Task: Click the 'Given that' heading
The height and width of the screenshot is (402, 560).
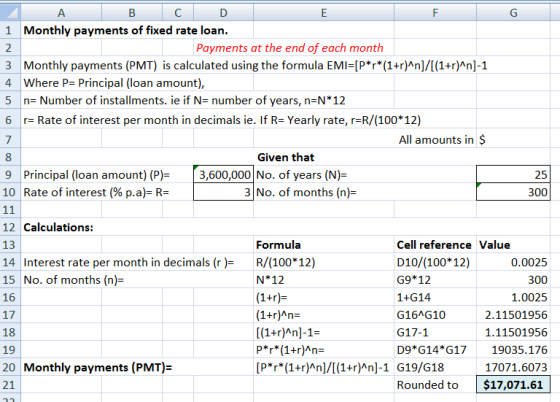Action: click(286, 157)
